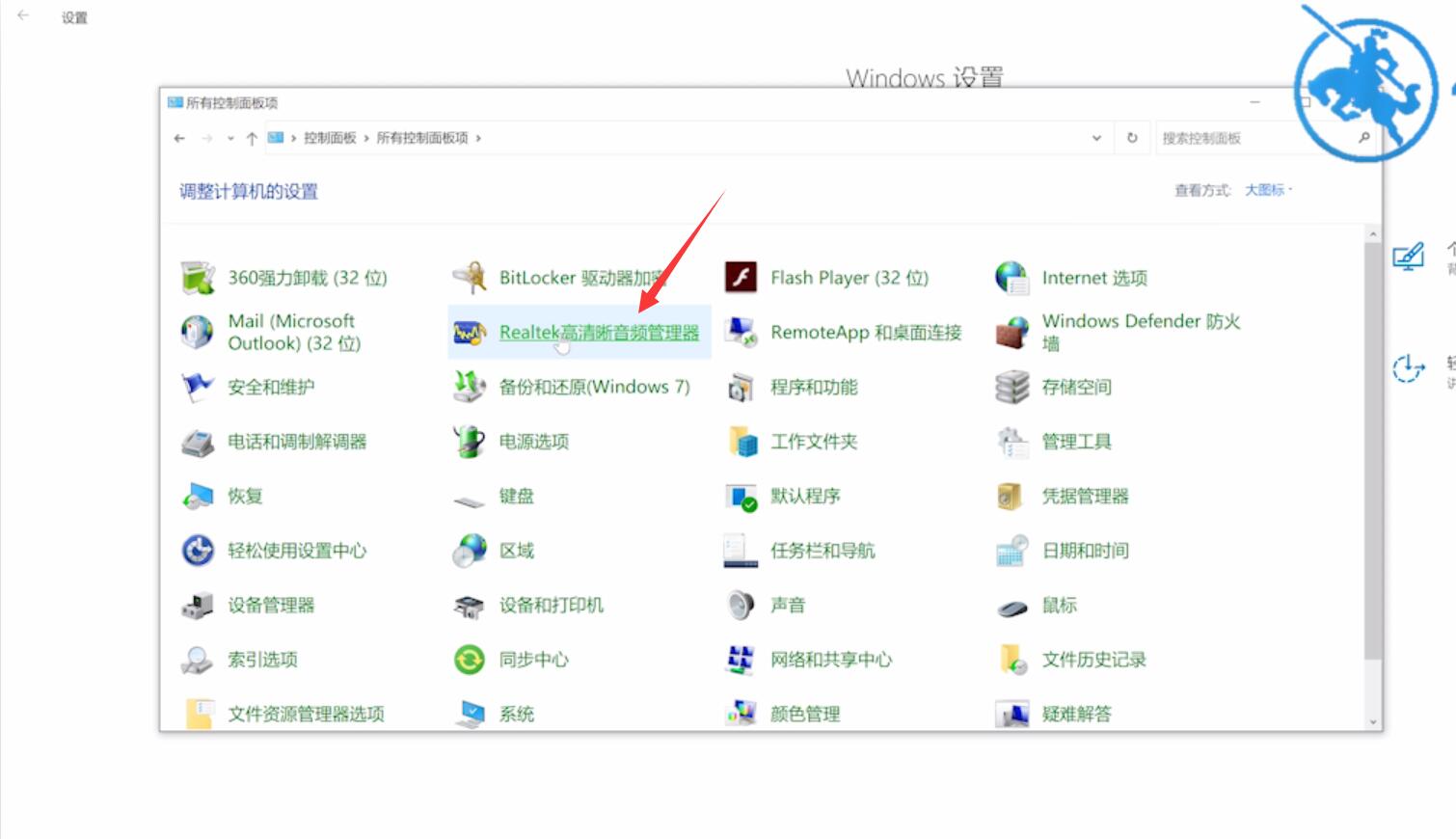This screenshot has height=839, width=1456.
Task: Open the 任务栏和导航 icon
Action: (x=741, y=551)
